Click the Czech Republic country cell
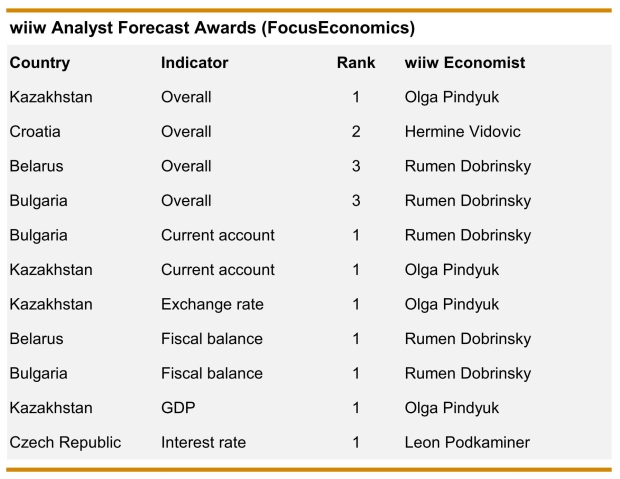This screenshot has width=620, height=479. click(x=65, y=442)
